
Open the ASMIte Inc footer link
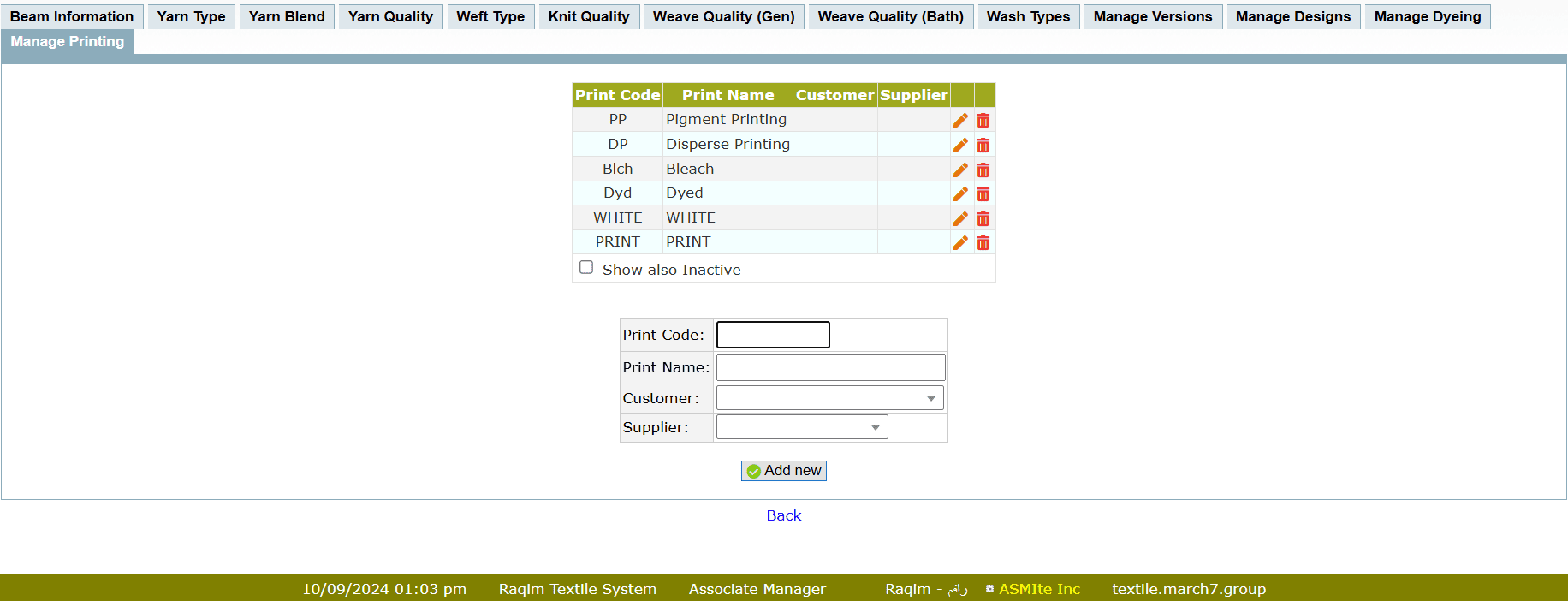tap(1039, 589)
